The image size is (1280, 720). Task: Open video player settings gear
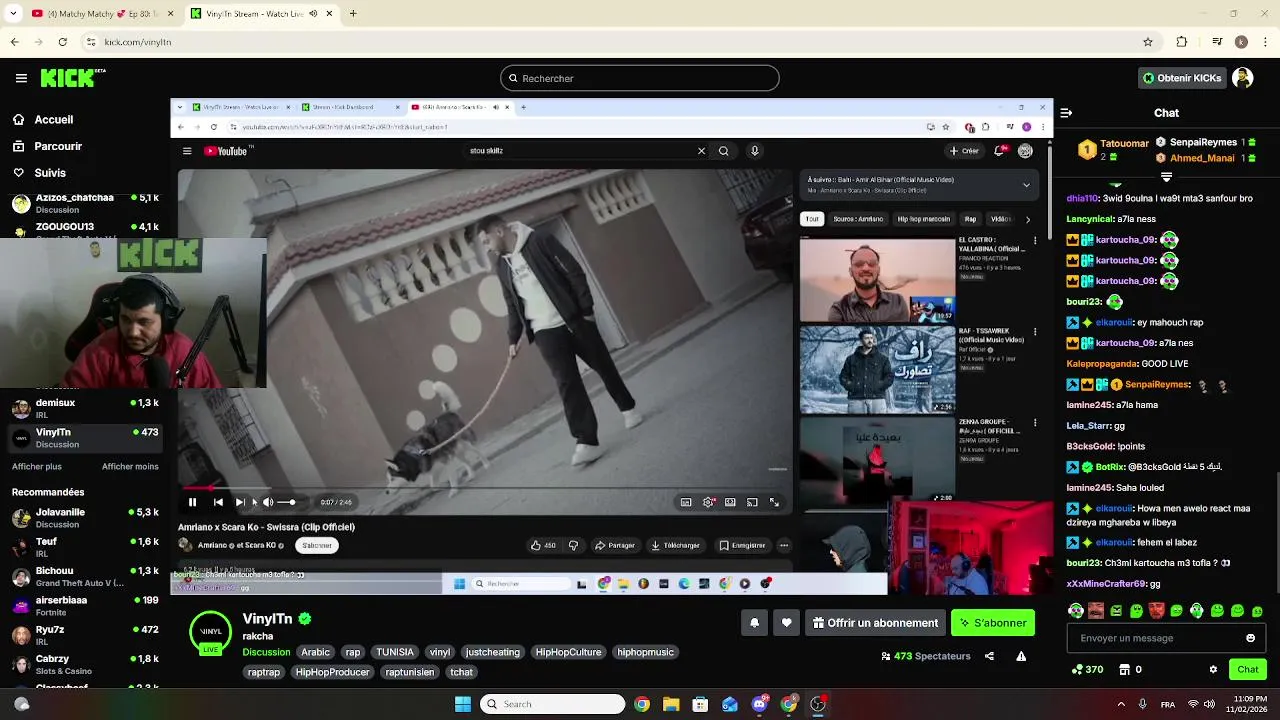click(708, 502)
